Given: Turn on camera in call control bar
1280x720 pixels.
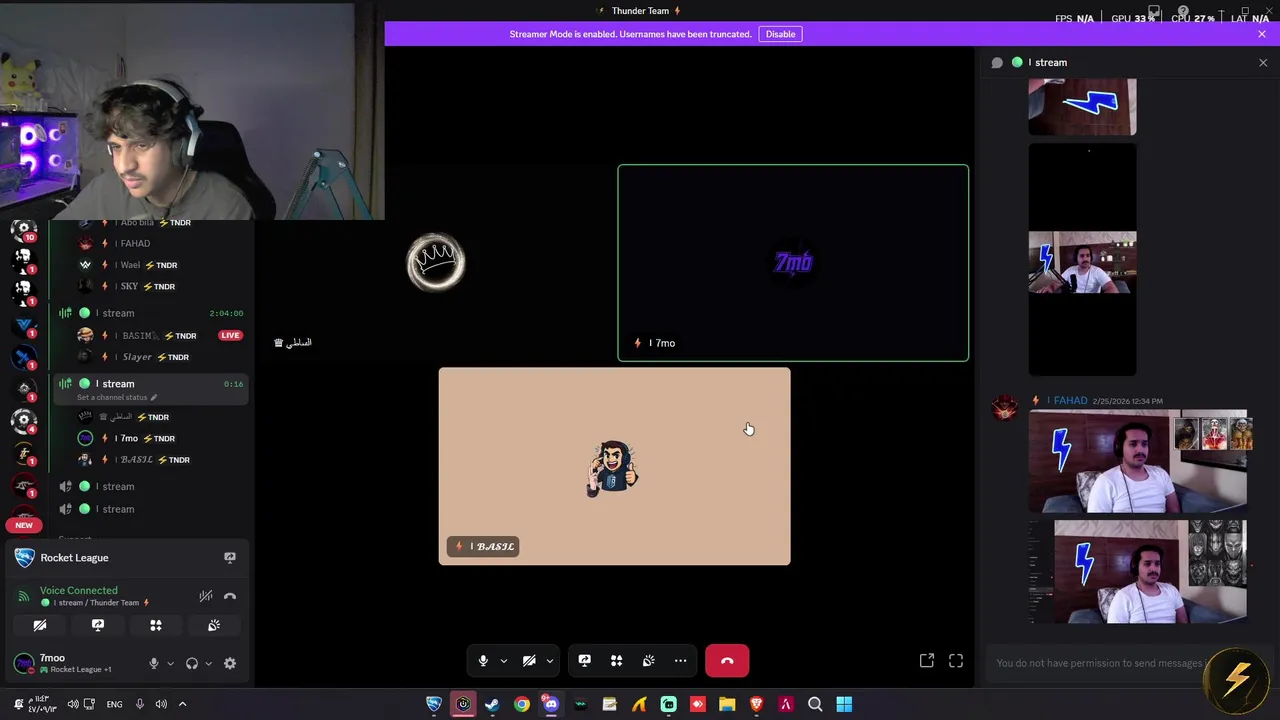Looking at the screenshot, I should pyautogui.click(x=529, y=661).
